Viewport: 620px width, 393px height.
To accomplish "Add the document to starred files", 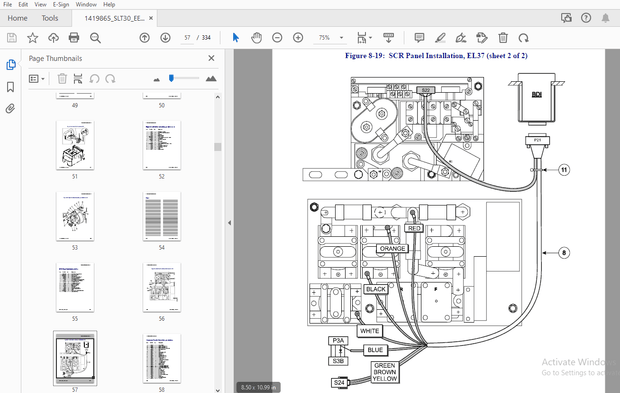I will click(32, 38).
